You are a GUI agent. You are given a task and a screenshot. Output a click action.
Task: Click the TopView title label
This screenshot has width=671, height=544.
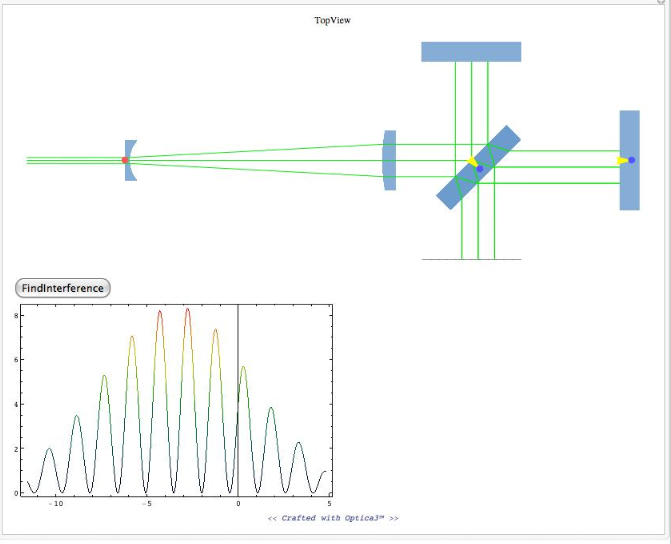point(333,20)
